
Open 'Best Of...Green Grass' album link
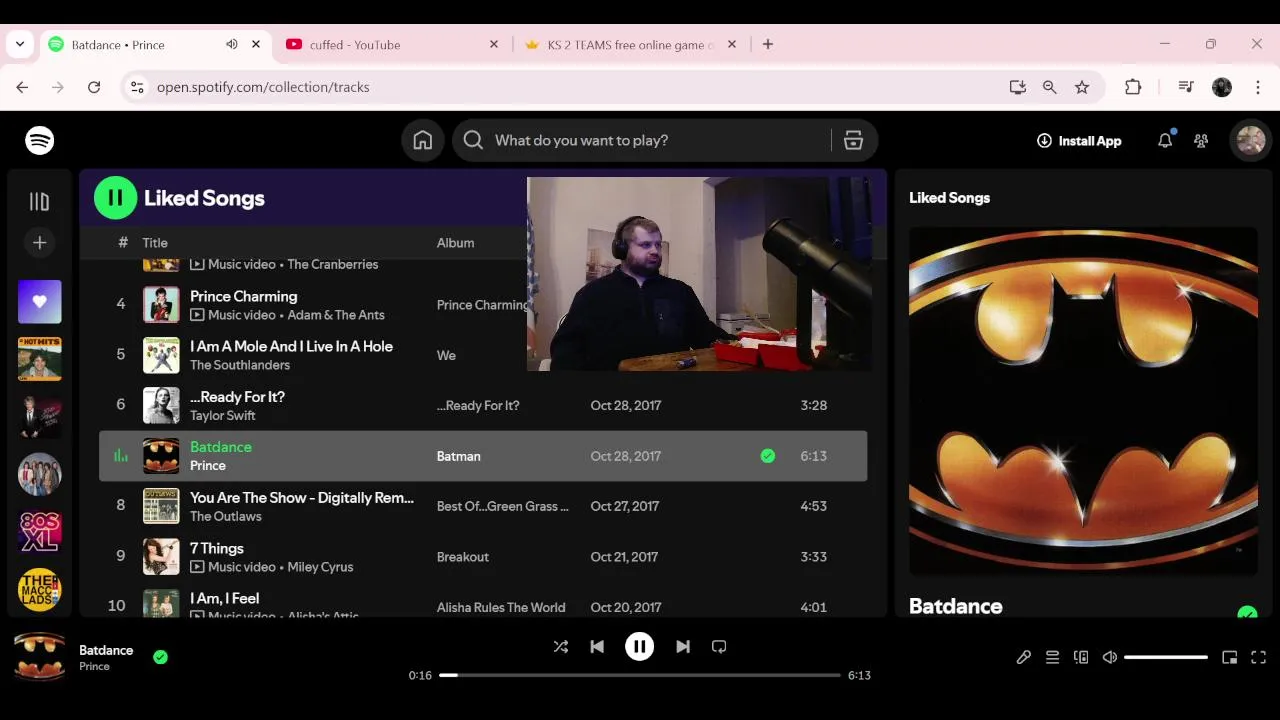(503, 506)
